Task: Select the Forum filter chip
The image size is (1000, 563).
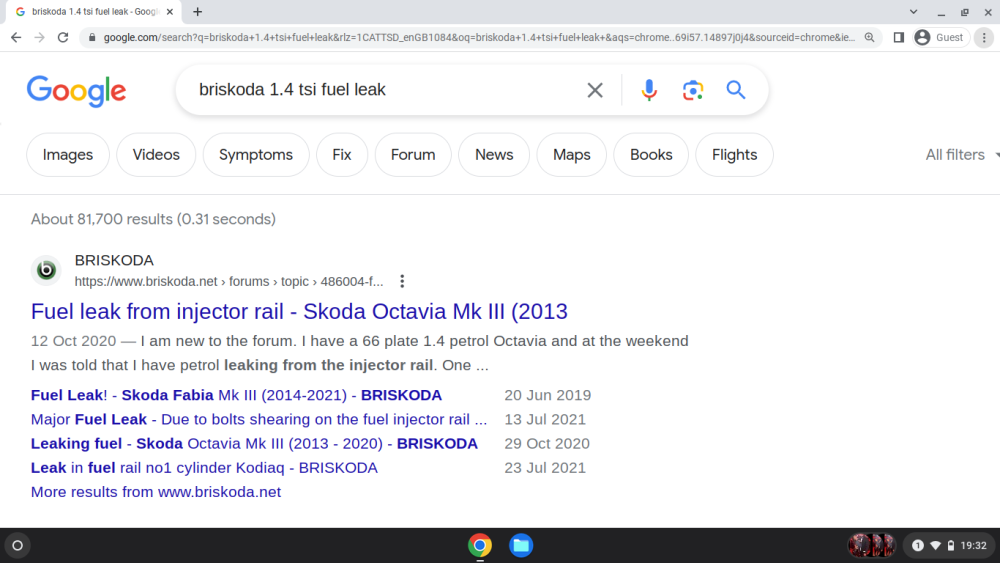Action: point(413,155)
